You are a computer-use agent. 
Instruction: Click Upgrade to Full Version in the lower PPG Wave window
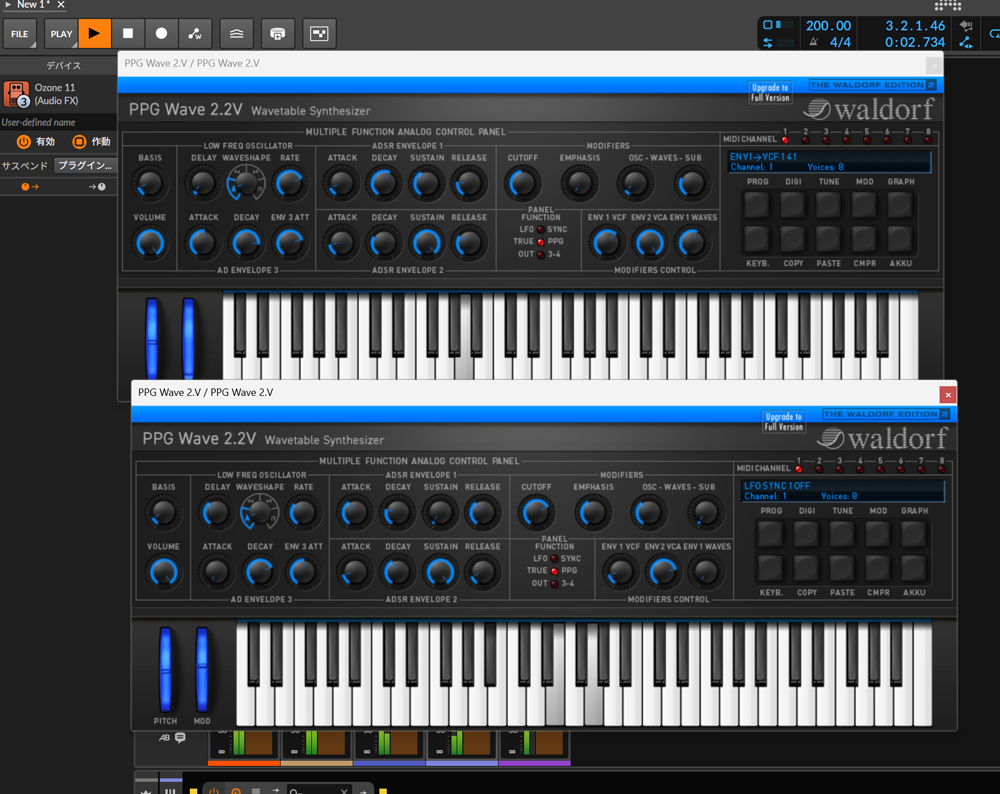click(x=784, y=422)
